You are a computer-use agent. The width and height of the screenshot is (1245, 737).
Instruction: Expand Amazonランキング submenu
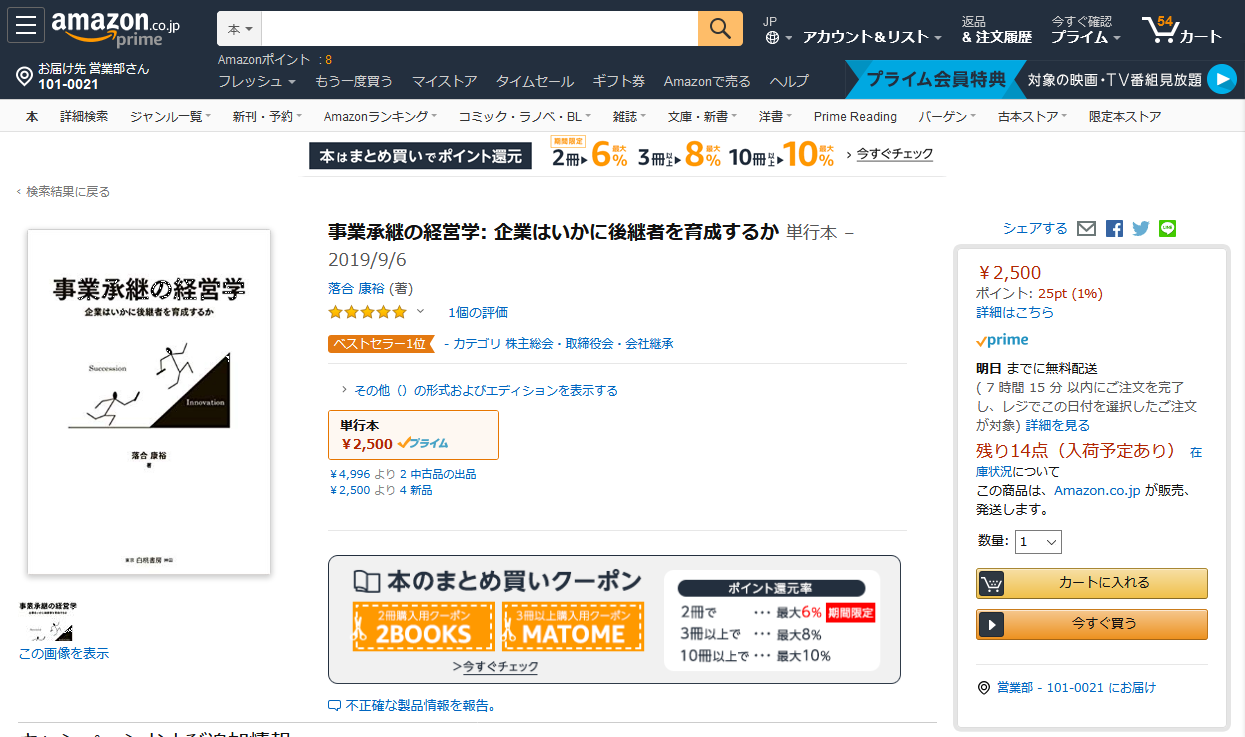[x=380, y=116]
